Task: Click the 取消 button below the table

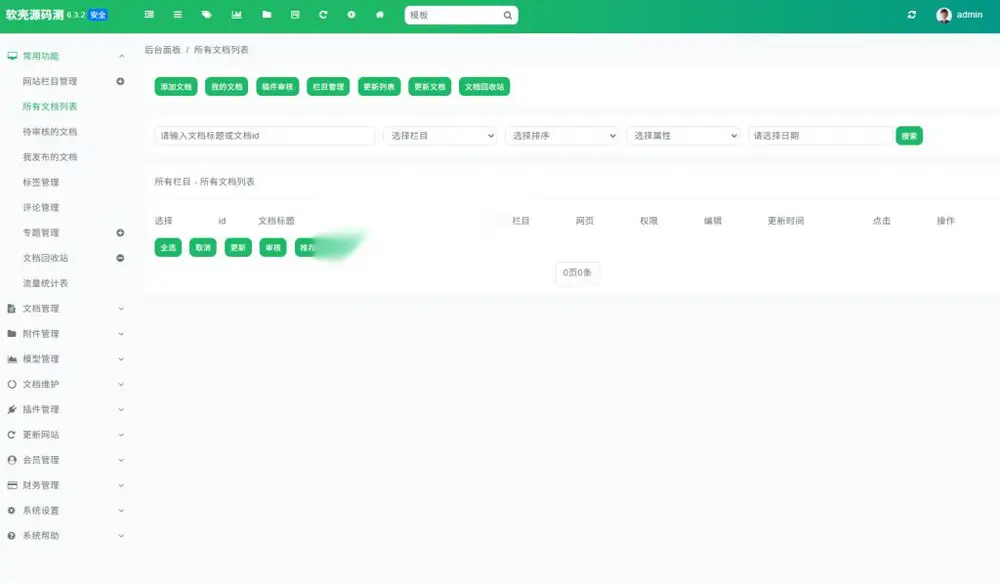Action: [x=203, y=247]
